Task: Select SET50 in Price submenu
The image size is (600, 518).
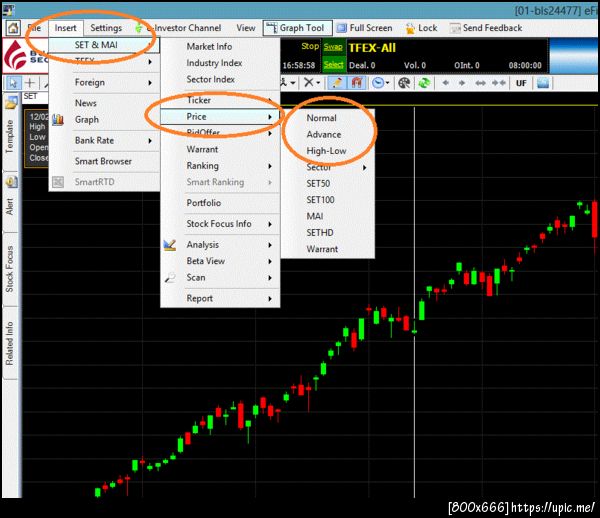Action: click(328, 184)
